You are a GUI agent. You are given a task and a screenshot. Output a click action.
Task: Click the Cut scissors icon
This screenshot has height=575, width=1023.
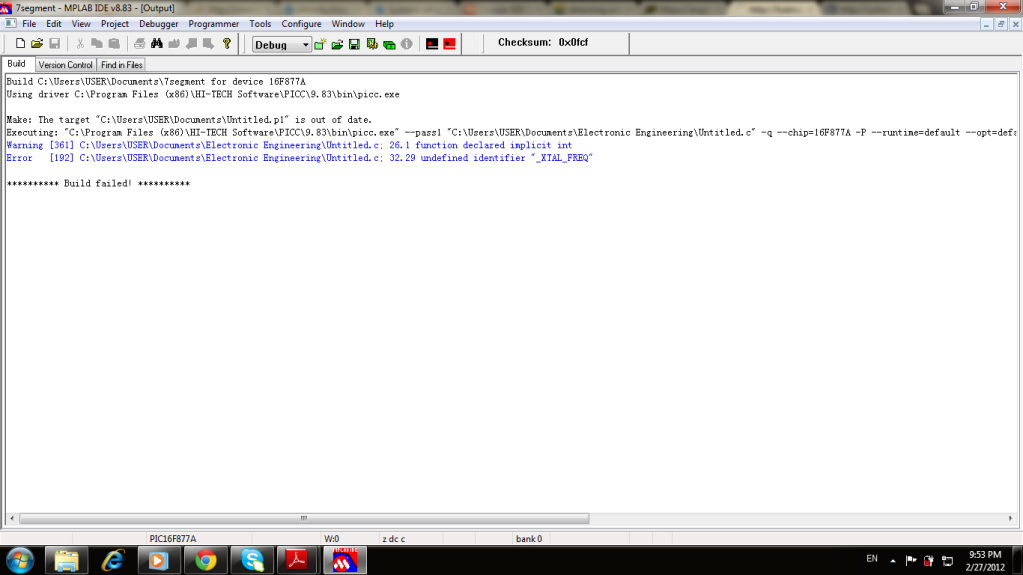(x=80, y=44)
